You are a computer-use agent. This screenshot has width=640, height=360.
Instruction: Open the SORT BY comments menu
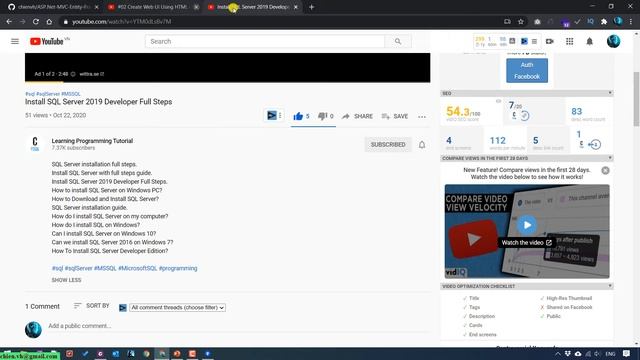[x=91, y=306]
